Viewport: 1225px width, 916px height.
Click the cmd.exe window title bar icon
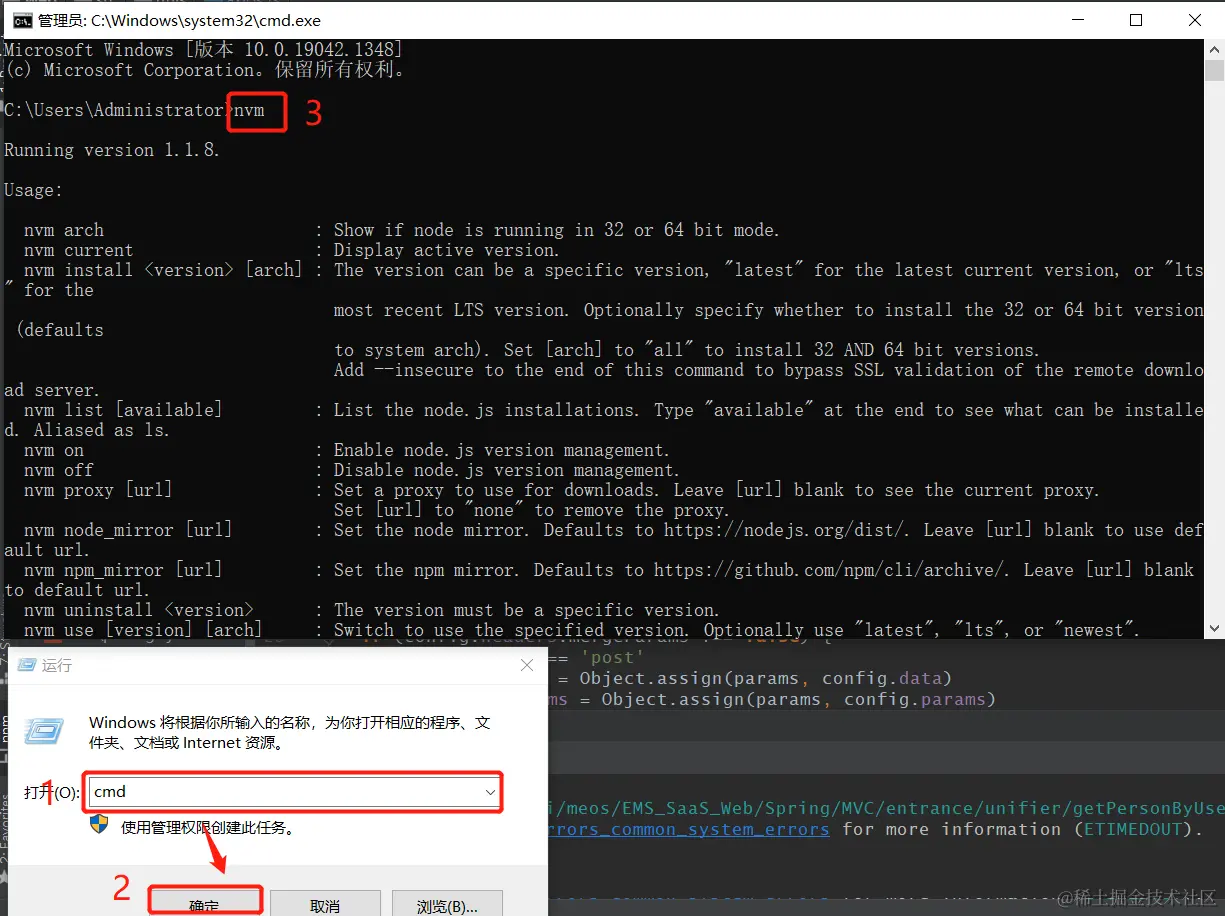[x=21, y=20]
